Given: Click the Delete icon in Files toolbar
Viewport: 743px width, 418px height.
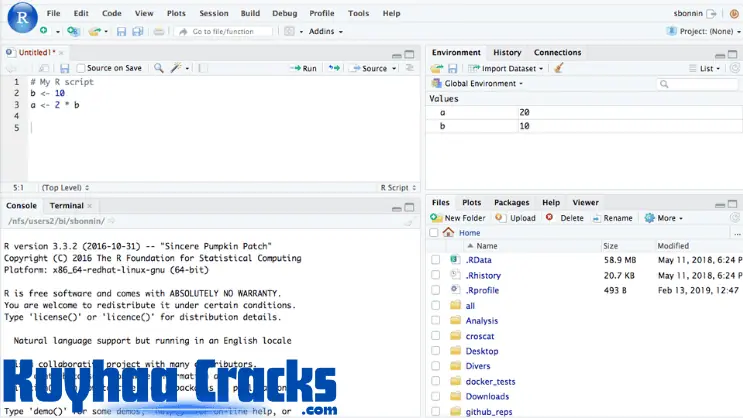Looking at the screenshot, I should pyautogui.click(x=549, y=217).
